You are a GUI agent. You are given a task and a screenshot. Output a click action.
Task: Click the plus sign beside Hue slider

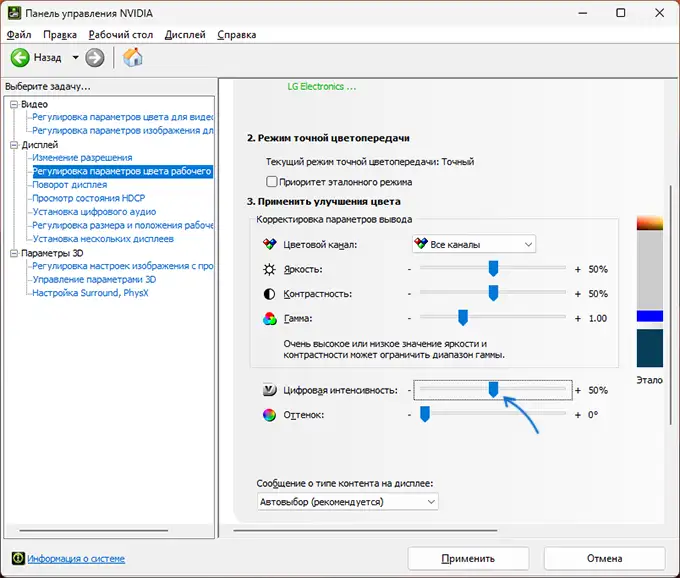tap(578, 415)
